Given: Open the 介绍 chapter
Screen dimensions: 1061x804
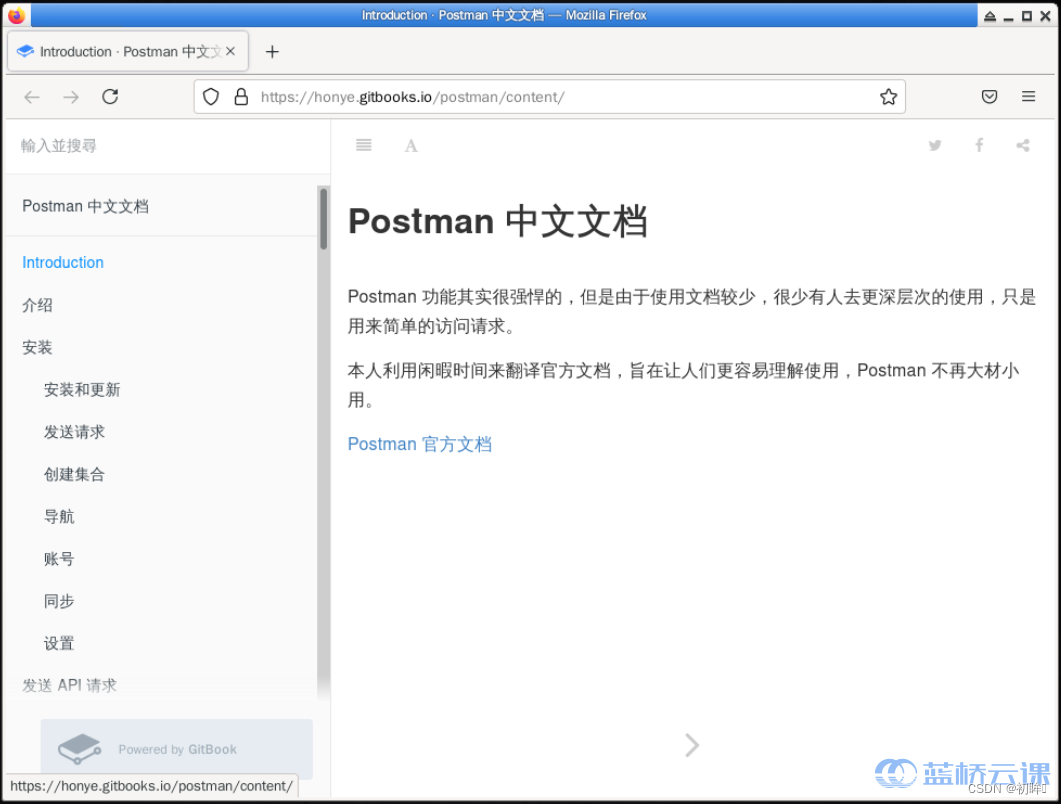Looking at the screenshot, I should tap(37, 305).
